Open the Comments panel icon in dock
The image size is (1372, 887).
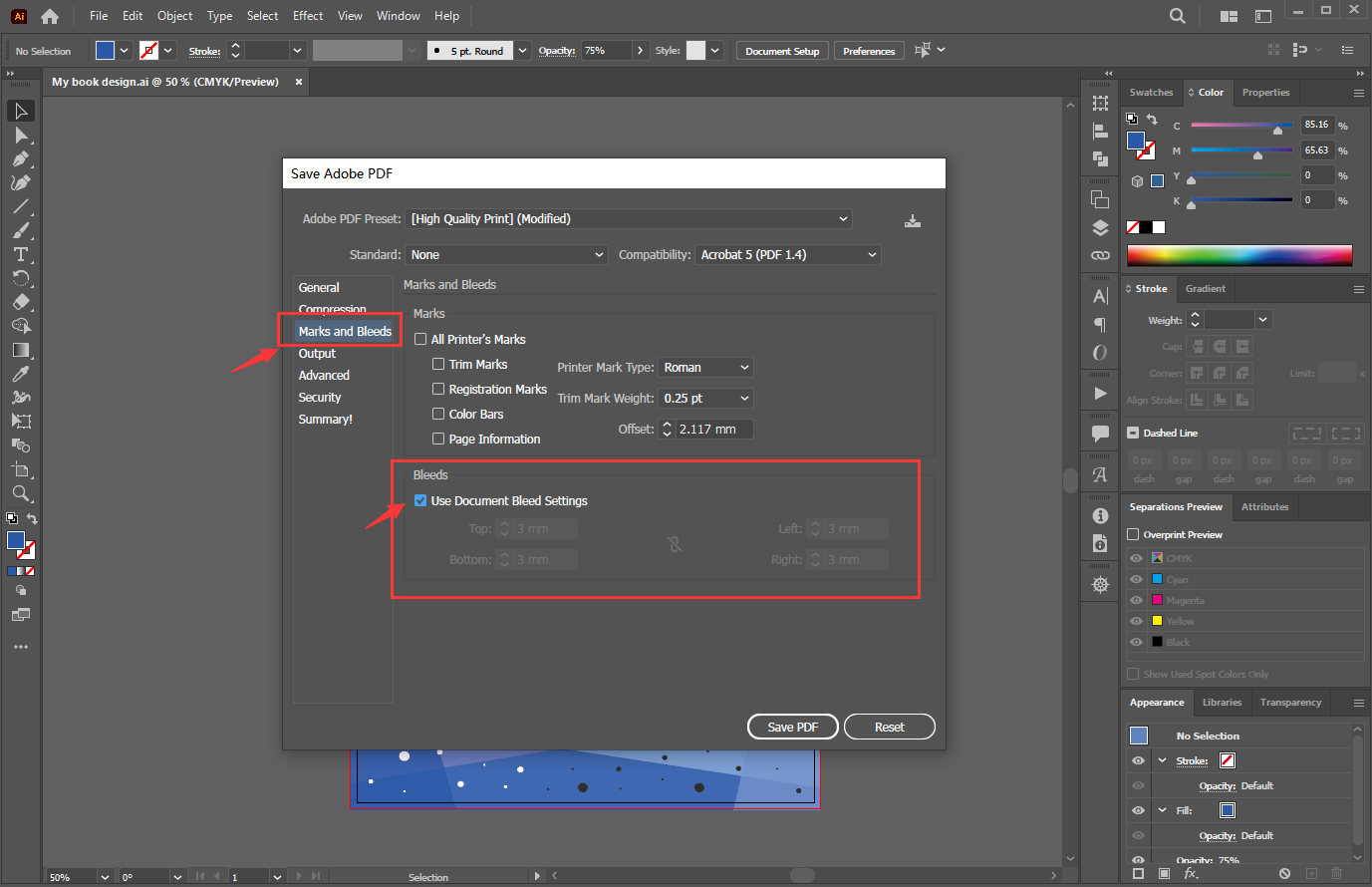point(1100,434)
